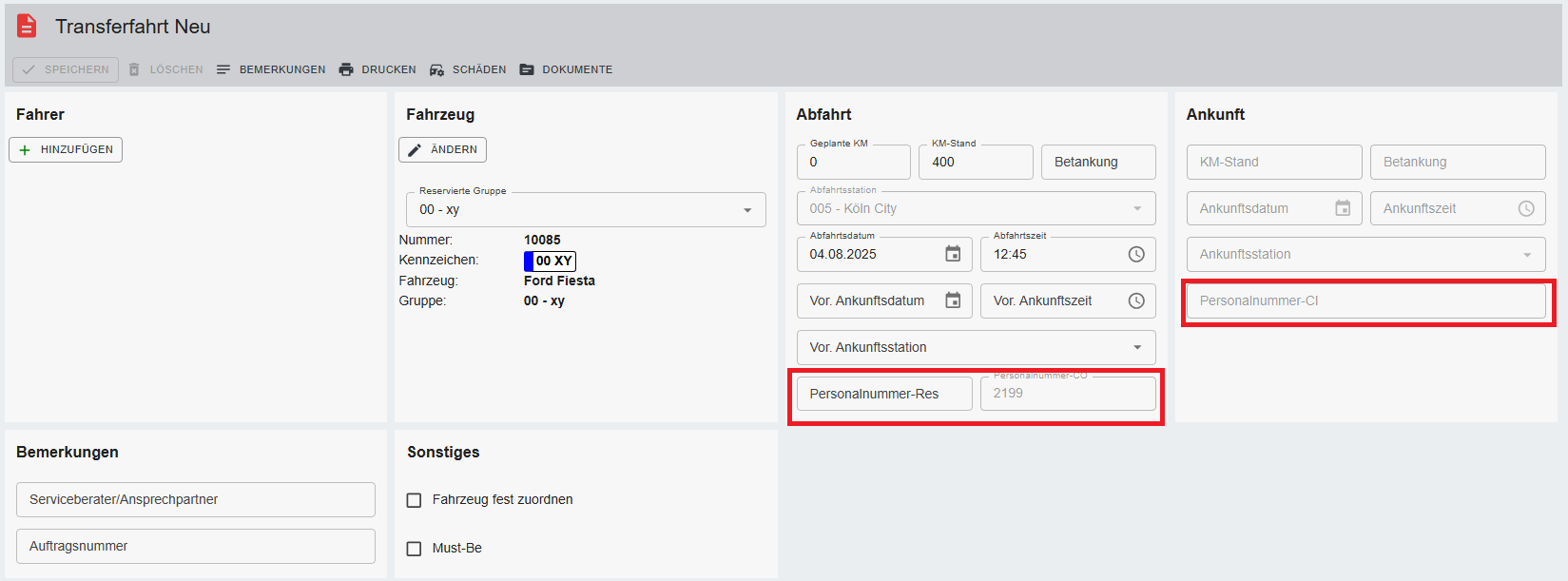Expand the Ankunftsstation dropdown
This screenshot has width=1568, height=581.
1527,255
